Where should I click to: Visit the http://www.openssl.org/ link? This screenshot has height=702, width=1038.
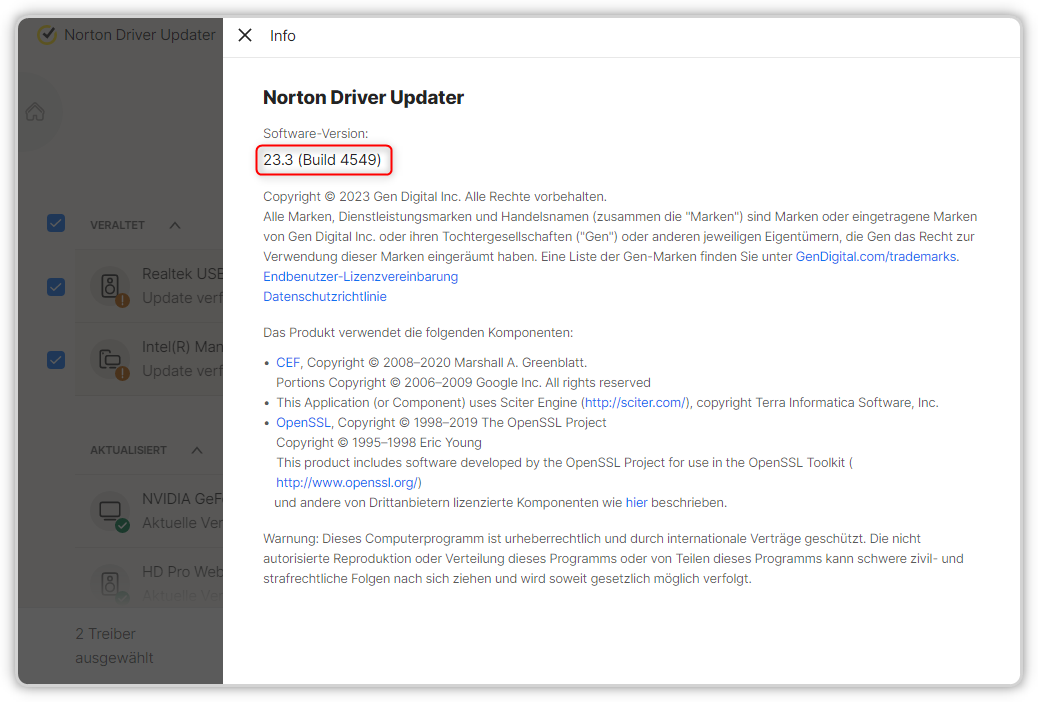(x=347, y=482)
